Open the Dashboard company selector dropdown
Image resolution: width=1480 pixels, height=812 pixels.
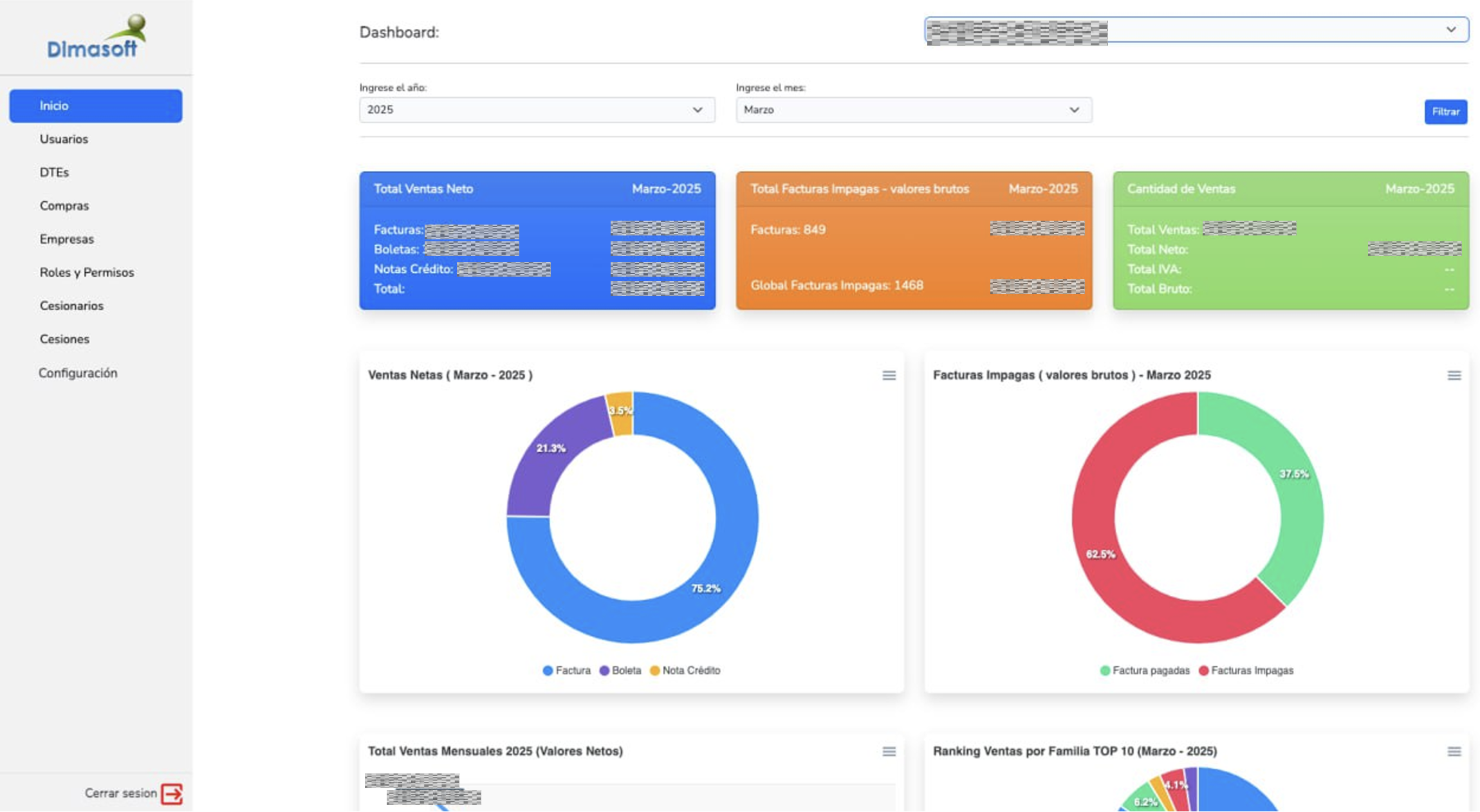coord(1196,30)
